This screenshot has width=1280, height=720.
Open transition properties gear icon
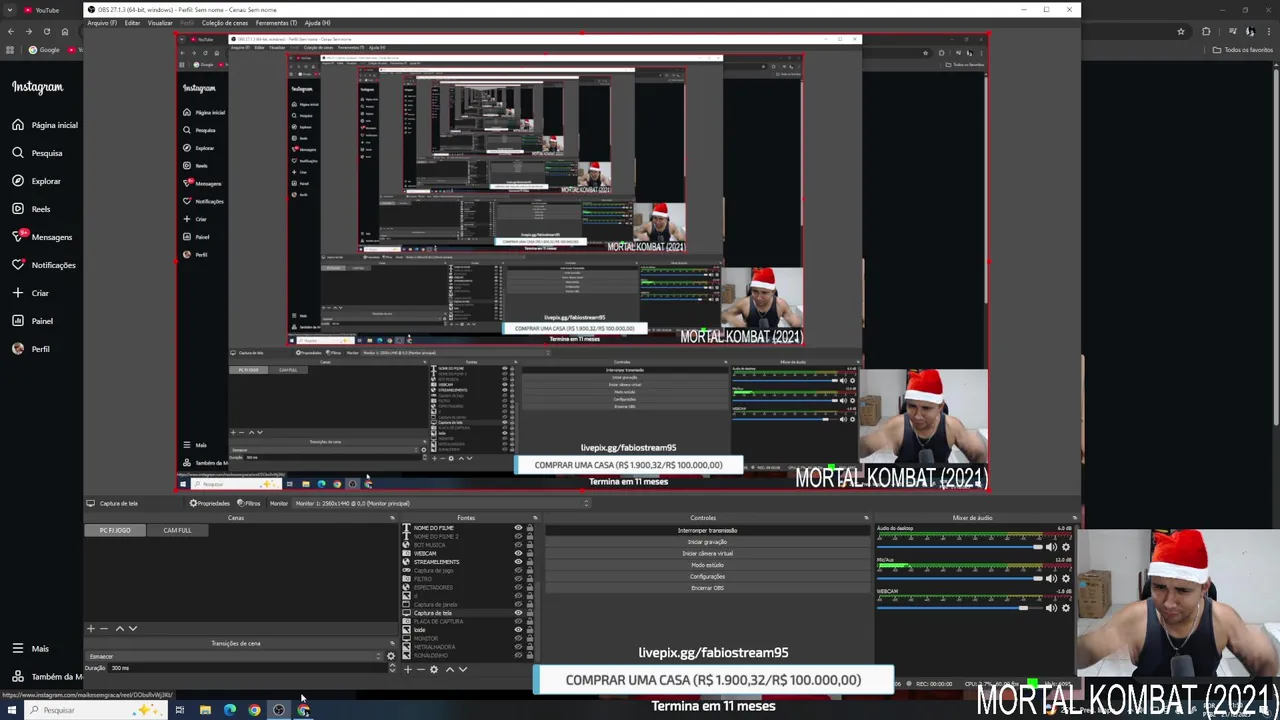click(391, 657)
